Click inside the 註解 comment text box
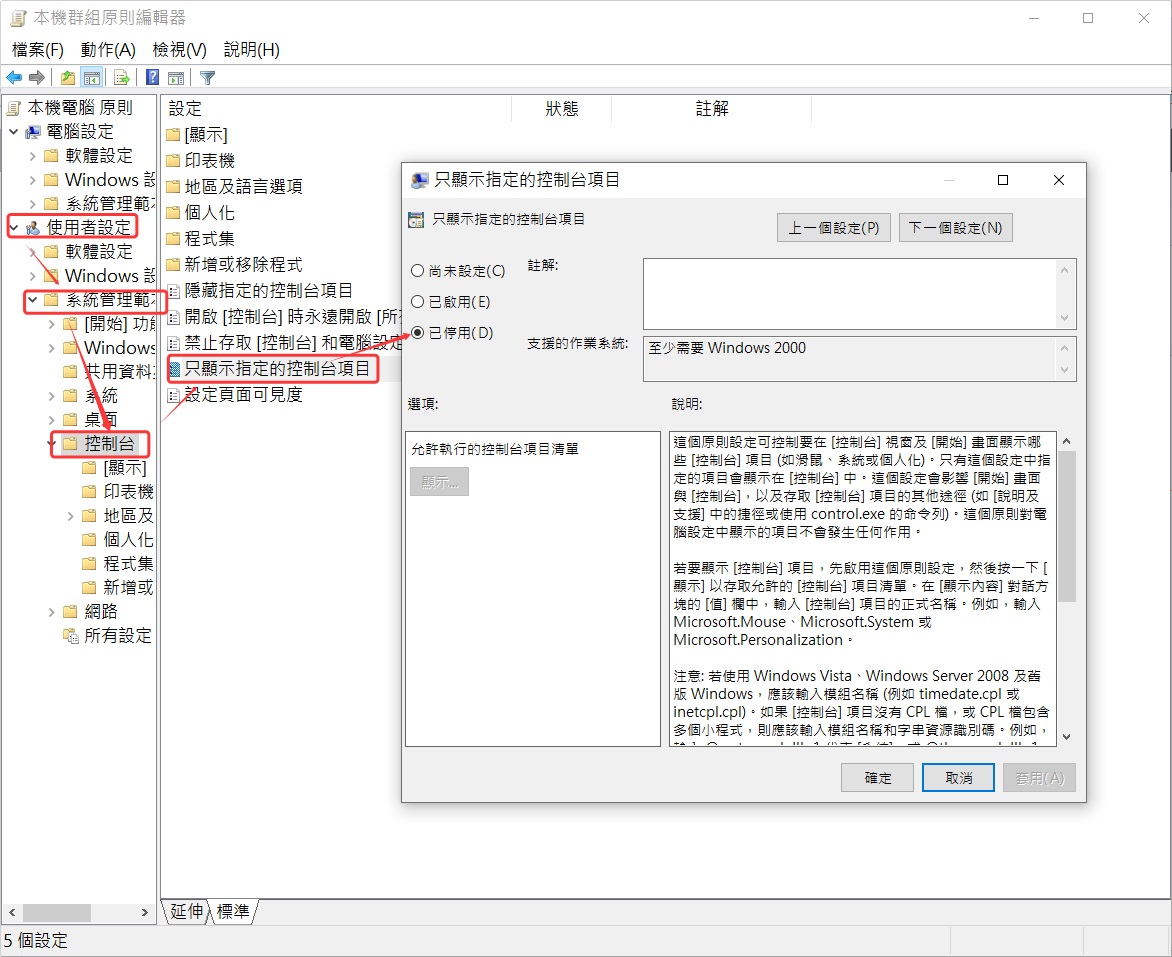The height and width of the screenshot is (957, 1172). tap(850, 294)
